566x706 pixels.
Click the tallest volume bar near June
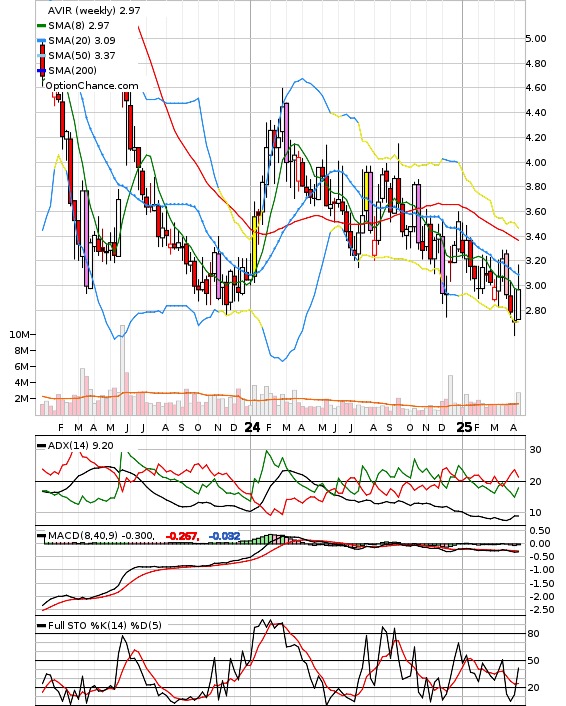(122, 370)
